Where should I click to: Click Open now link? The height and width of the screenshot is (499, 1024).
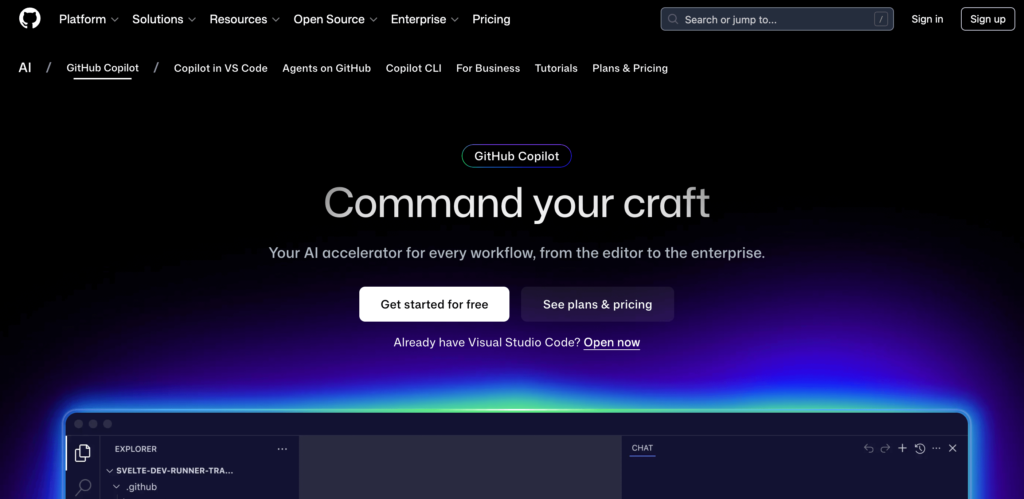(x=612, y=342)
